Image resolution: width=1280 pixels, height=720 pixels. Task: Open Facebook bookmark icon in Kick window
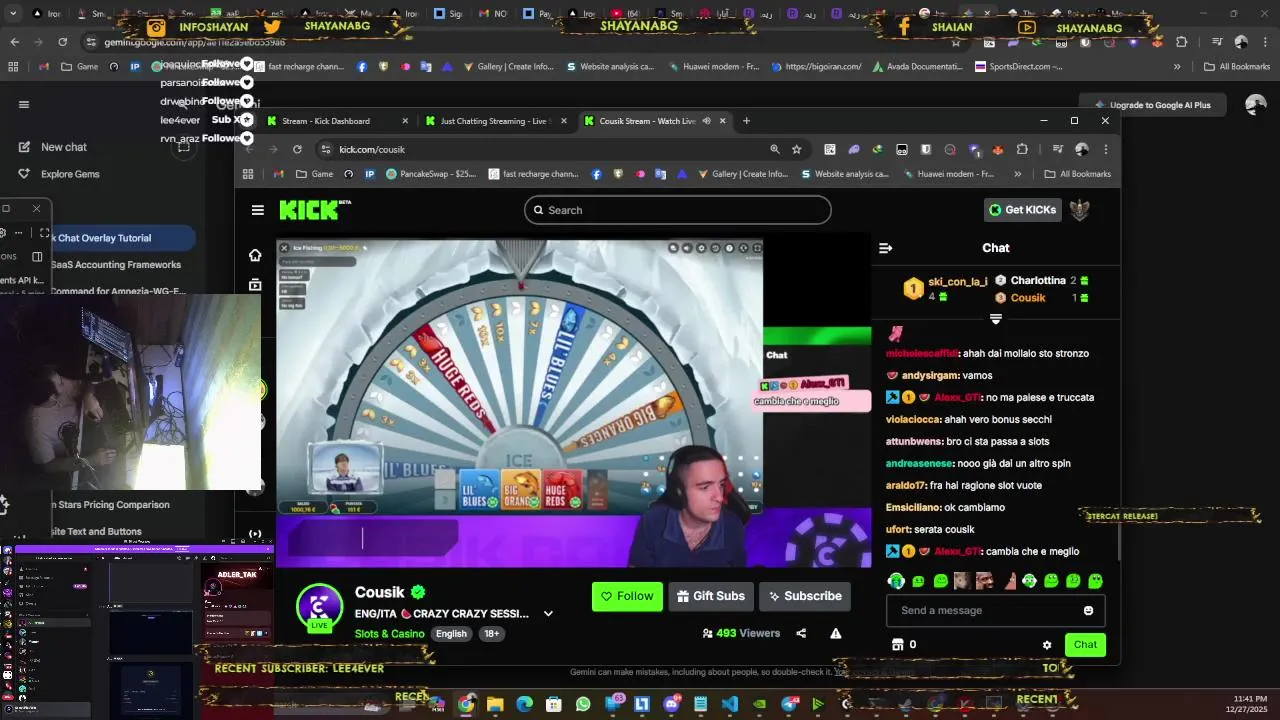click(x=597, y=174)
